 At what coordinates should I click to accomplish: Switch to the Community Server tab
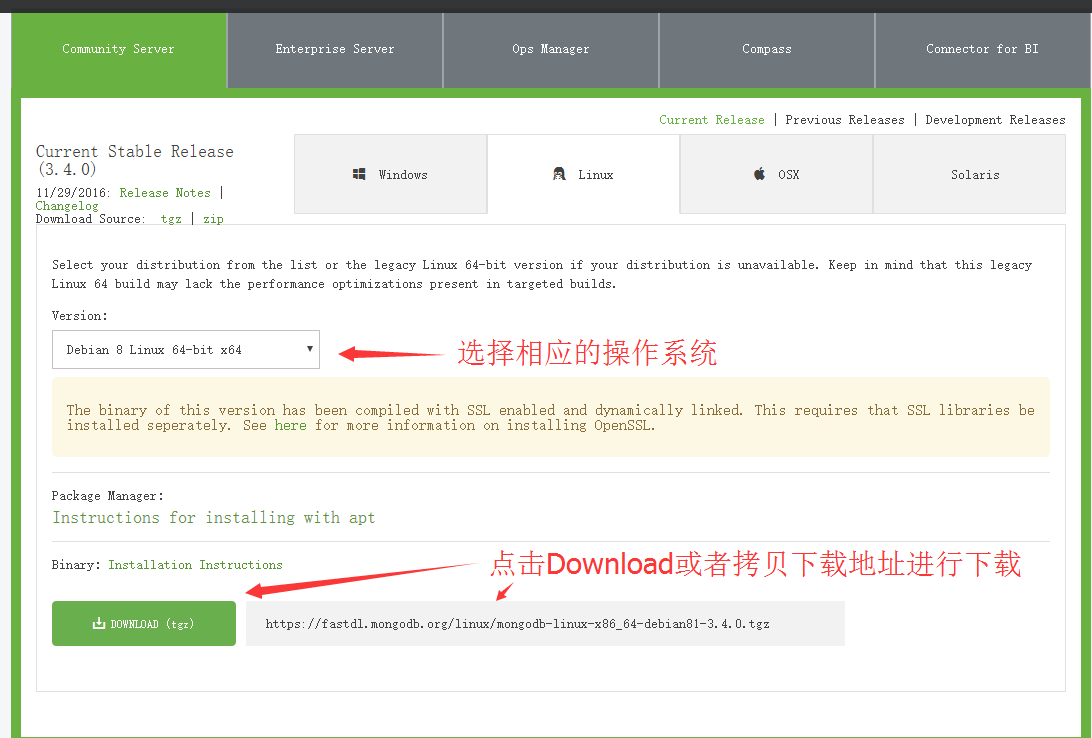119,50
